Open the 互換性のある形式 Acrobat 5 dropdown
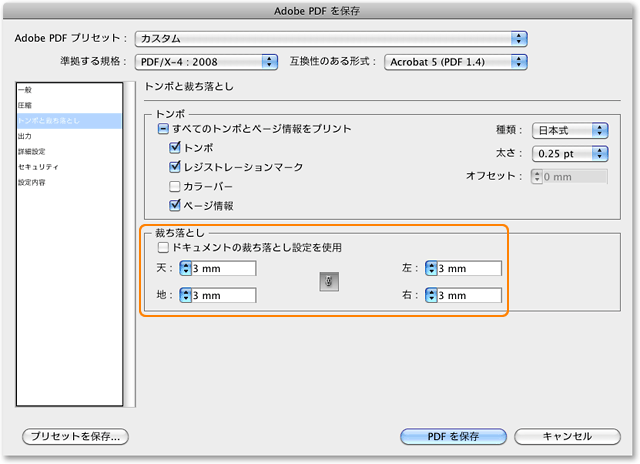 tap(455, 62)
